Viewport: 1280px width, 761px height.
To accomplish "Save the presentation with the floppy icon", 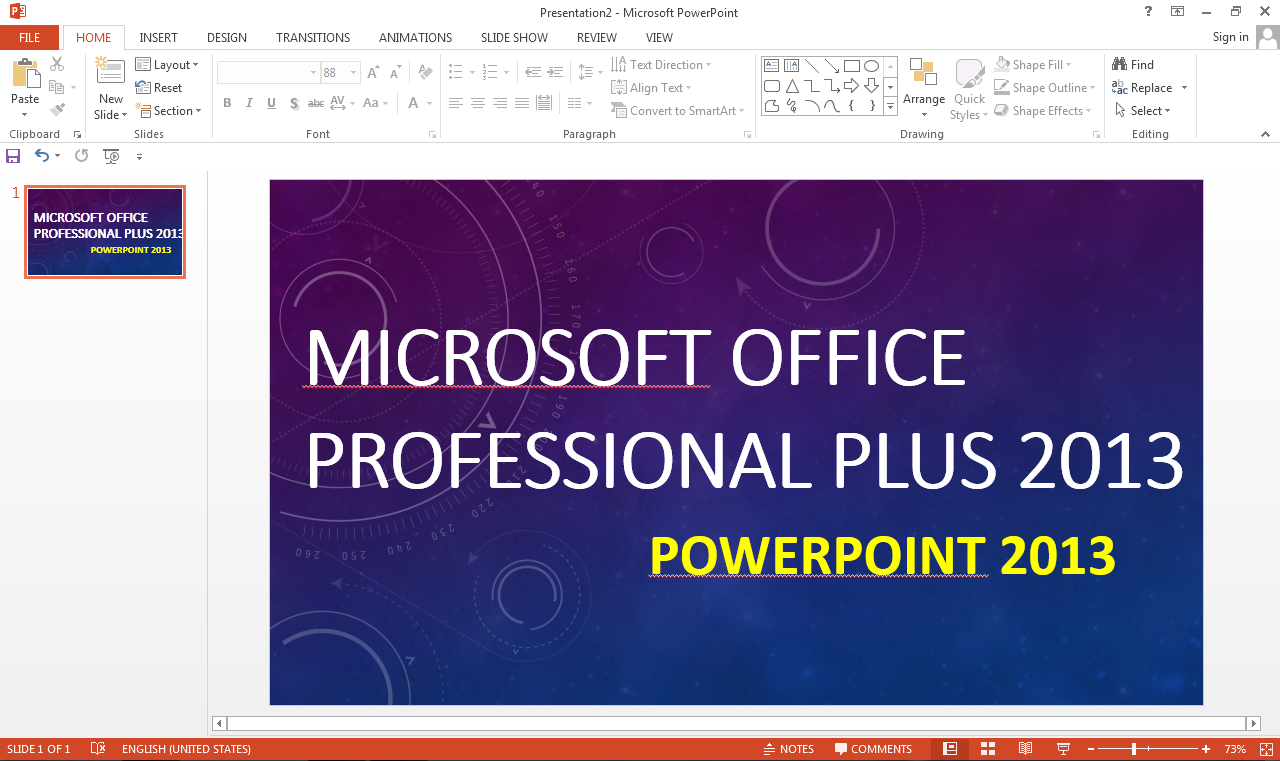I will point(13,156).
